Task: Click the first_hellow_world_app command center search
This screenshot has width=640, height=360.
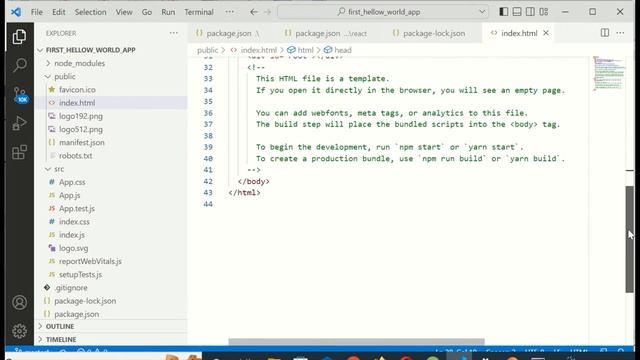Action: click(384, 12)
